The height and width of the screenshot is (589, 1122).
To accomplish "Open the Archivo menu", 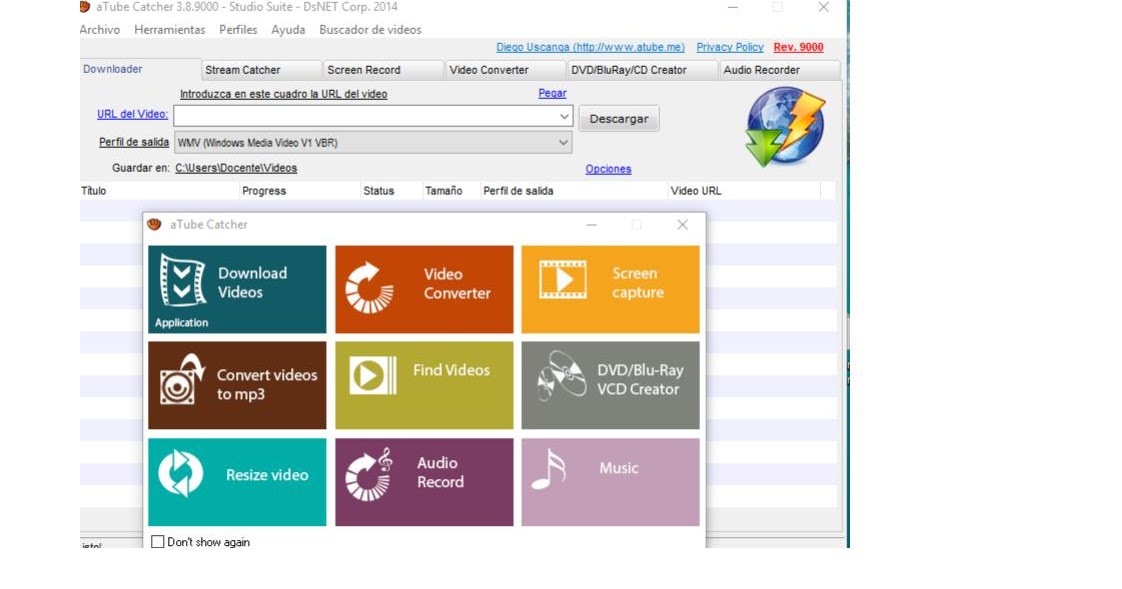I will click(99, 29).
